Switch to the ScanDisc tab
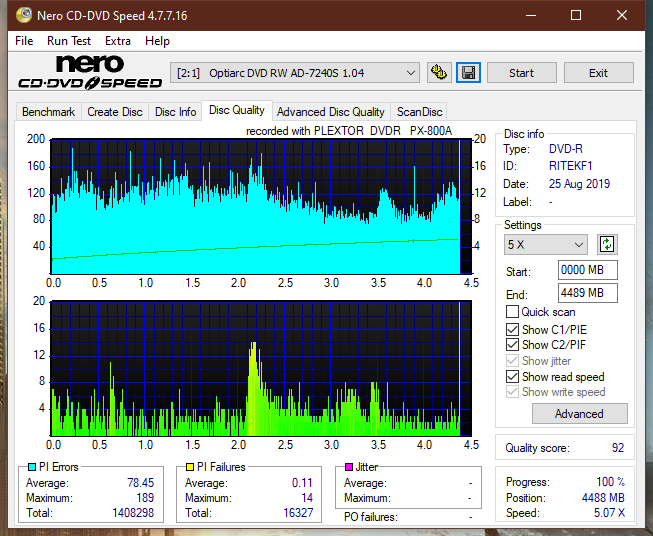The image size is (653, 536). click(x=419, y=112)
